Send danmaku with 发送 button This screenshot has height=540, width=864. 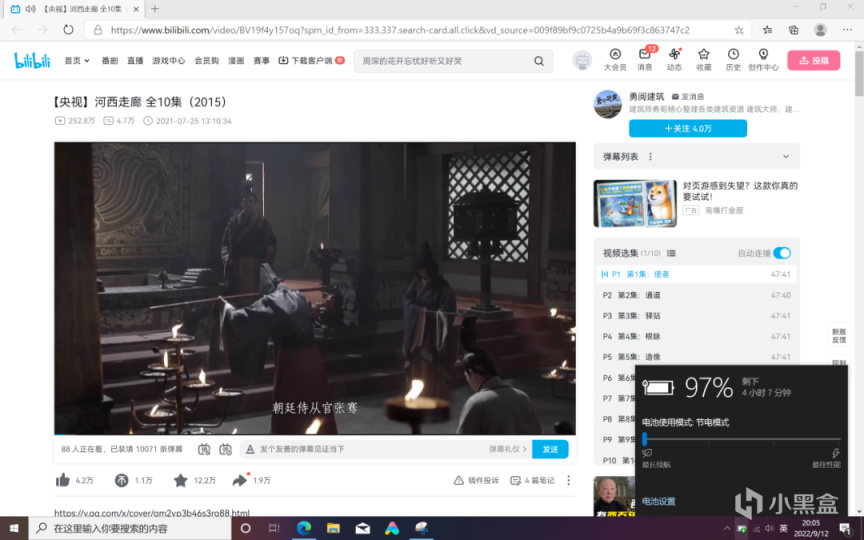(x=550, y=449)
